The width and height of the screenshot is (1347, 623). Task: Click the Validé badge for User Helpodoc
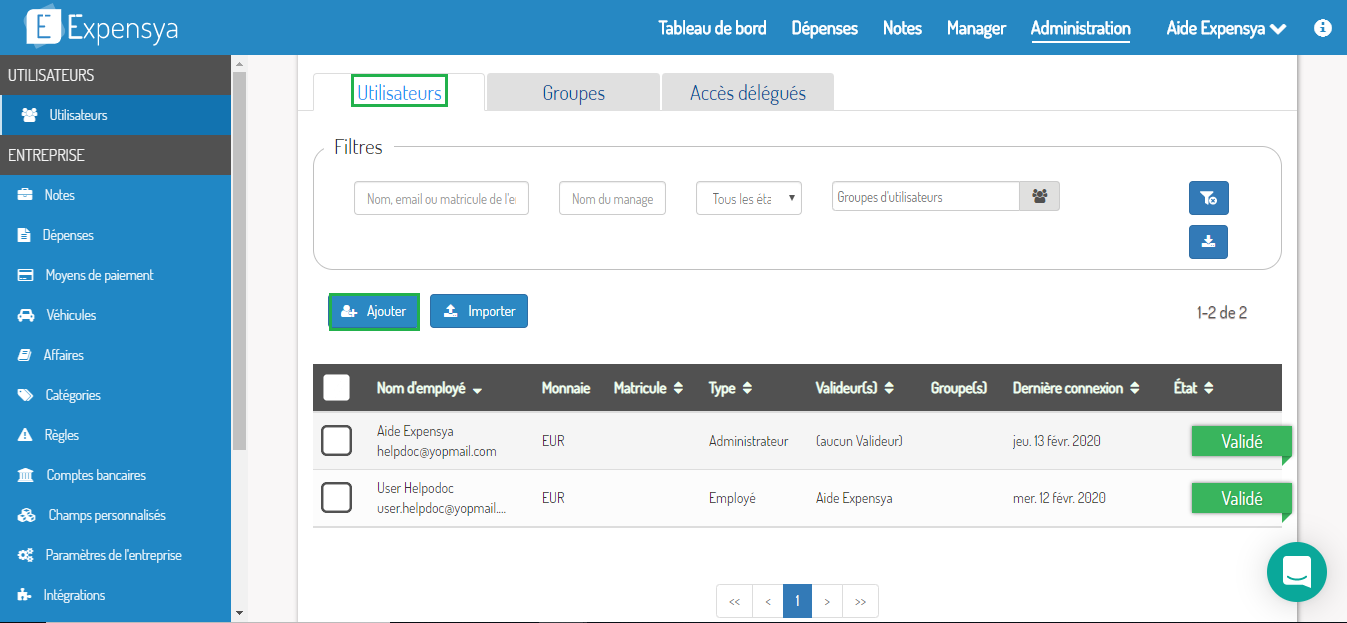(x=1241, y=498)
